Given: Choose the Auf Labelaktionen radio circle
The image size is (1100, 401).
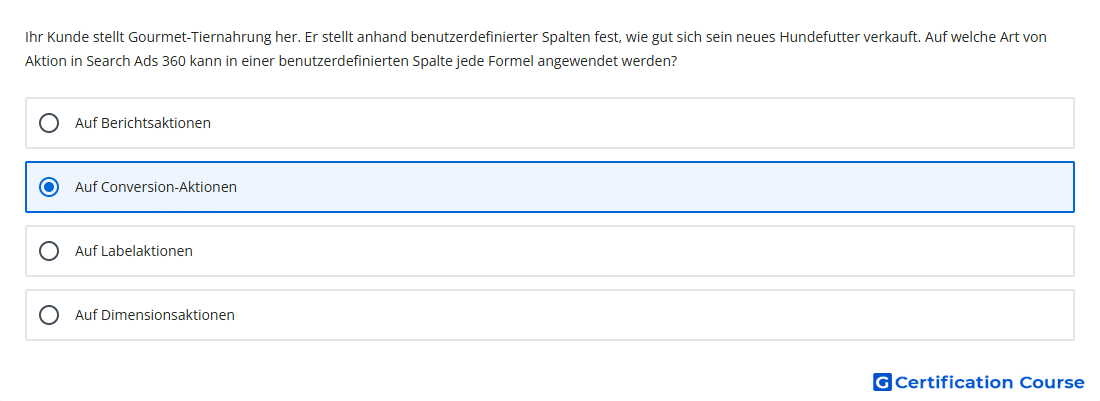Looking at the screenshot, I should (x=49, y=251).
